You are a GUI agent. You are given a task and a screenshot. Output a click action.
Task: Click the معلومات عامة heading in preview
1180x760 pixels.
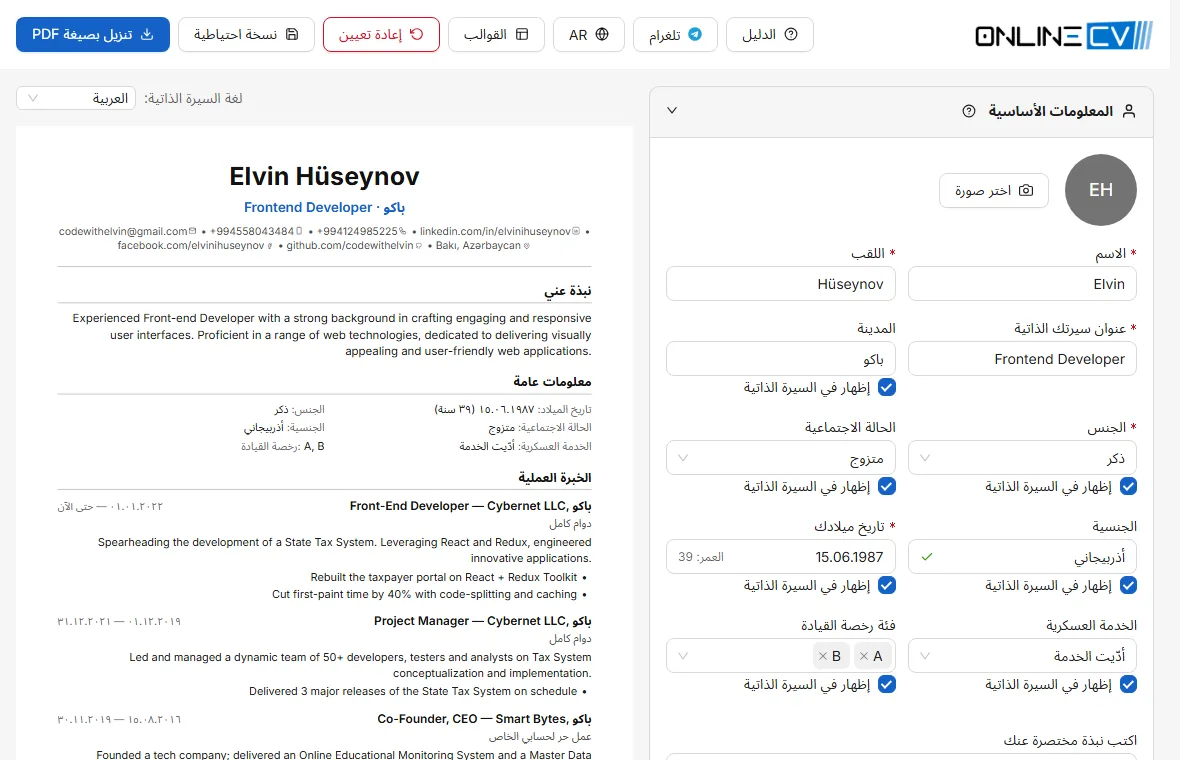pos(552,382)
